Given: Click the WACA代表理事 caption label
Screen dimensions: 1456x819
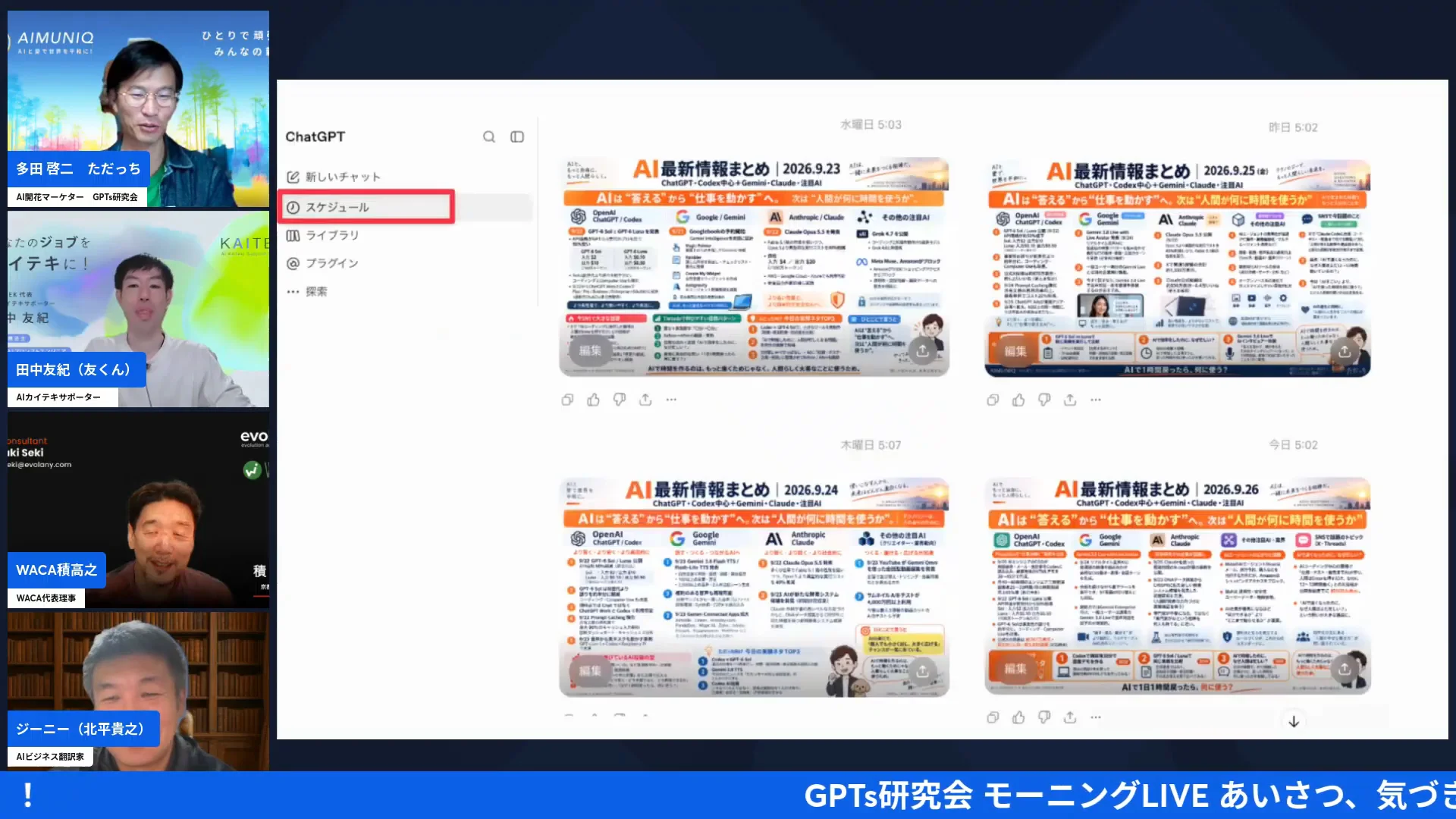Looking at the screenshot, I should click(x=46, y=598).
